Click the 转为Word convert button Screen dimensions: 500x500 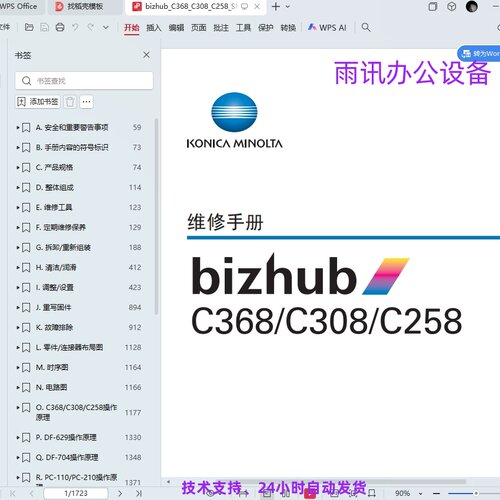[x=479, y=53]
